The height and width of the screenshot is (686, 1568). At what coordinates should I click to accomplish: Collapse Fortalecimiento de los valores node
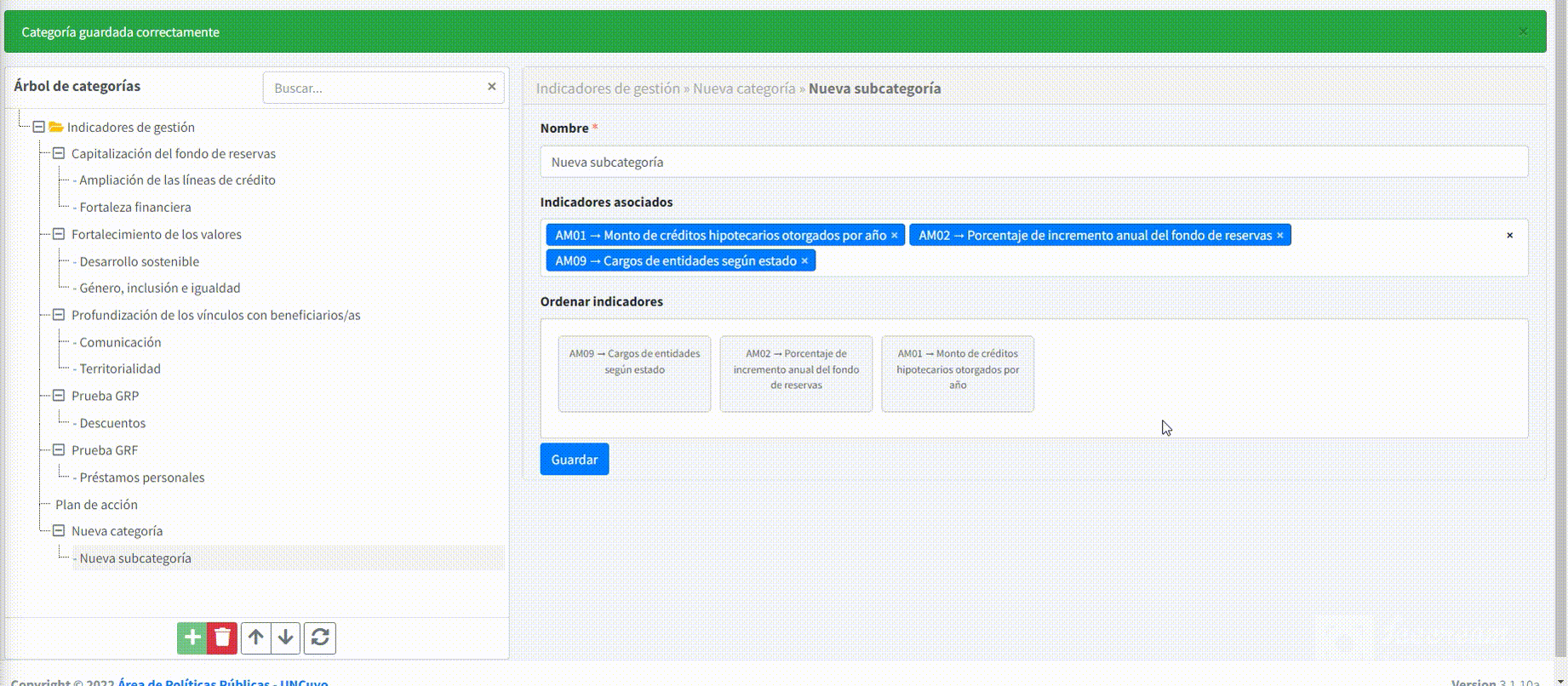(x=59, y=234)
